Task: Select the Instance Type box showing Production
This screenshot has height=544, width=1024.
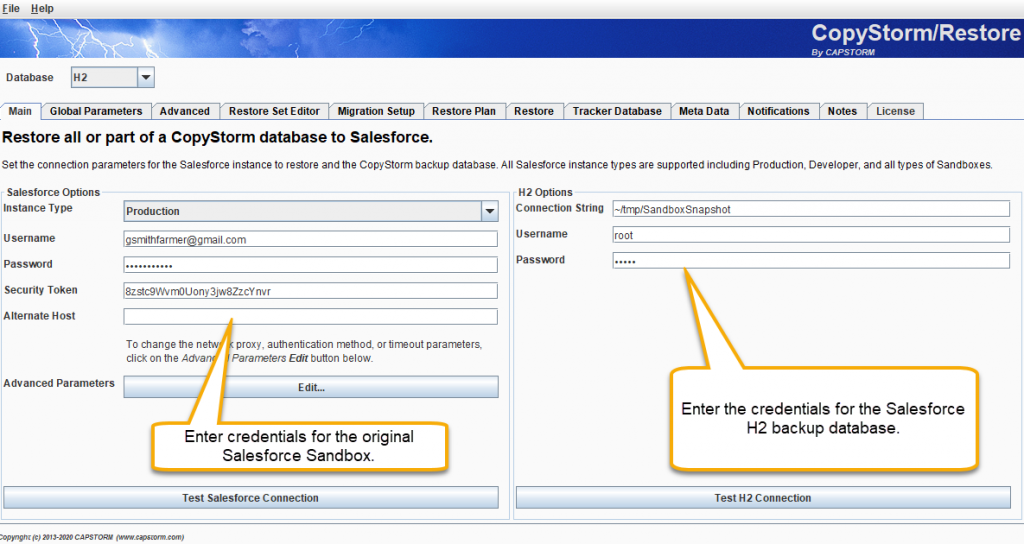Action: [311, 211]
